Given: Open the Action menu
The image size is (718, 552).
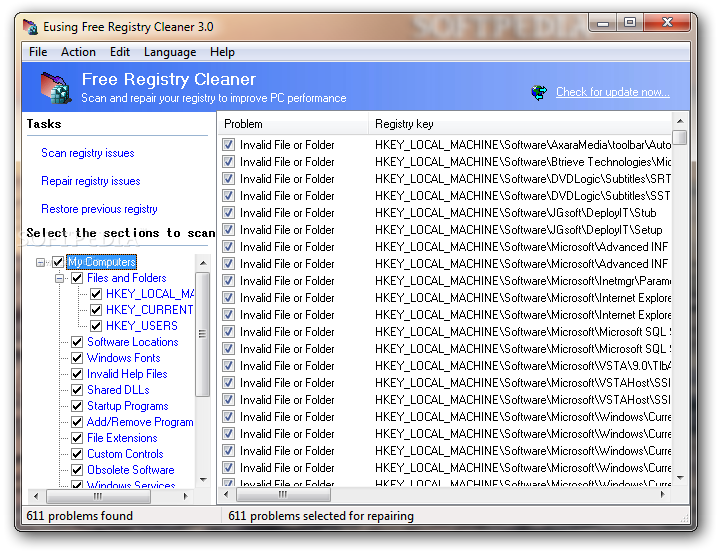Looking at the screenshot, I should coord(78,52).
